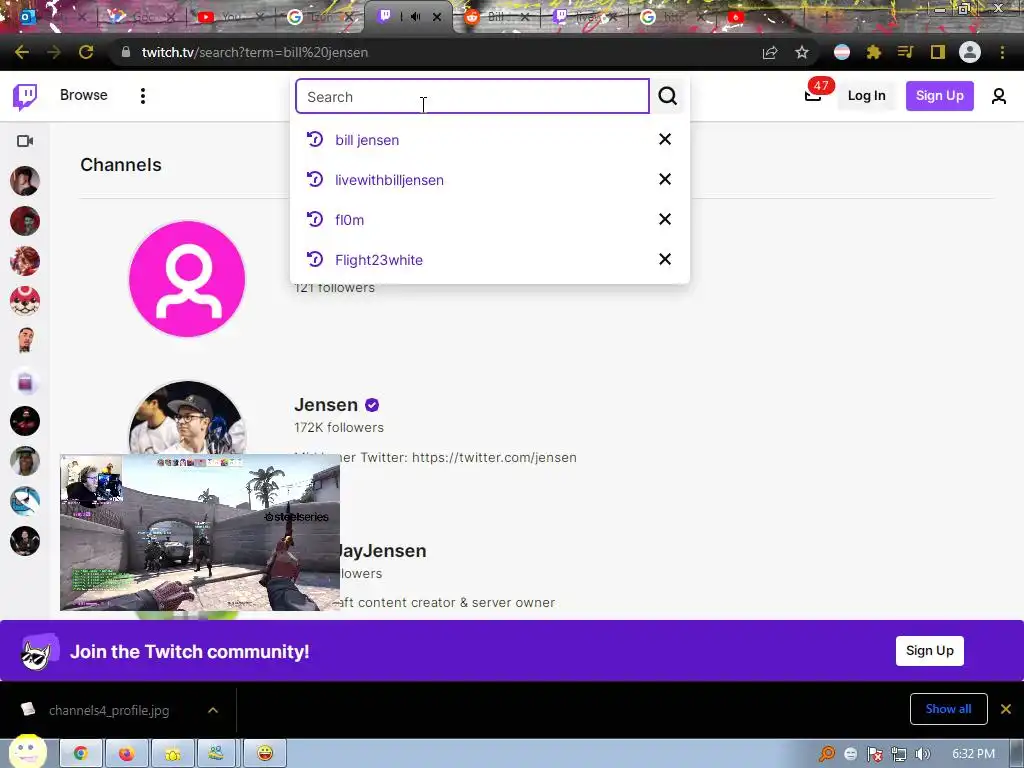This screenshot has height=768, width=1024.
Task: Click the magnifier search button
Action: click(x=667, y=96)
